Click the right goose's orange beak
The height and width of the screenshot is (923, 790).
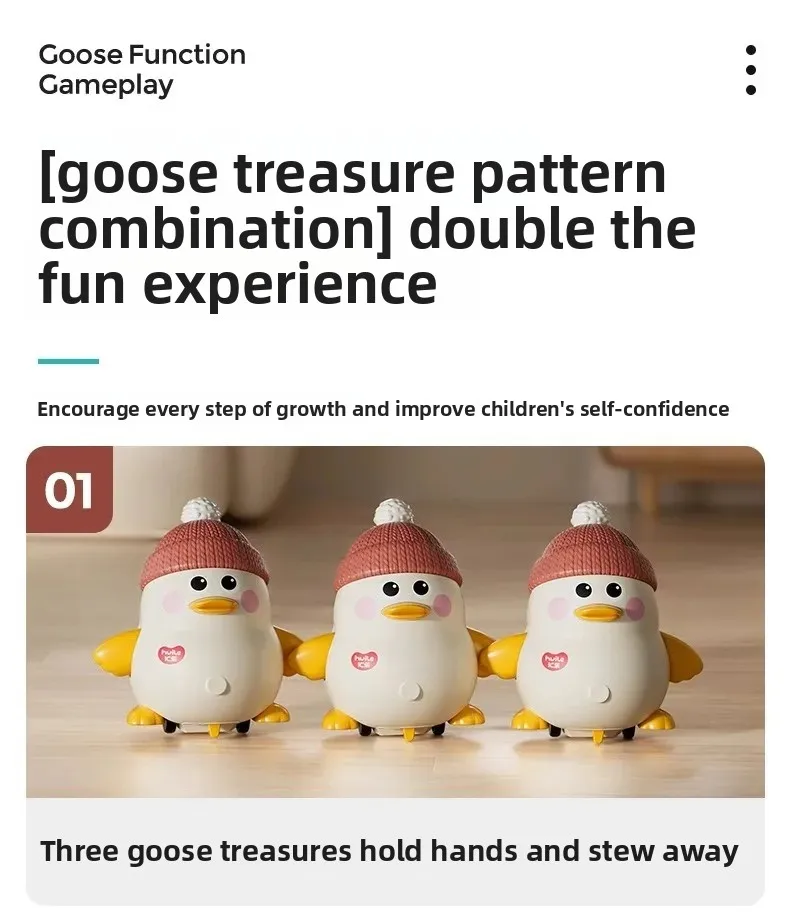[x=599, y=612]
